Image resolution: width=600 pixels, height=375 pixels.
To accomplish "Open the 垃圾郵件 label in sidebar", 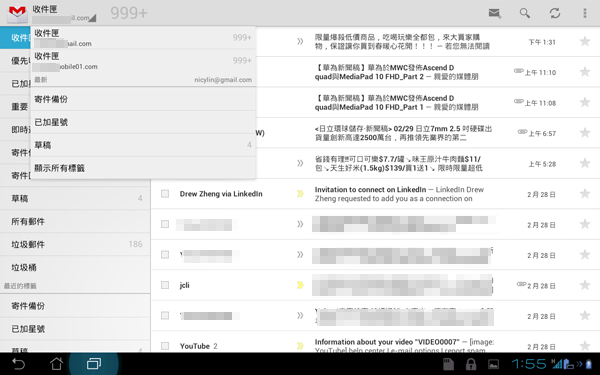I will 75,244.
